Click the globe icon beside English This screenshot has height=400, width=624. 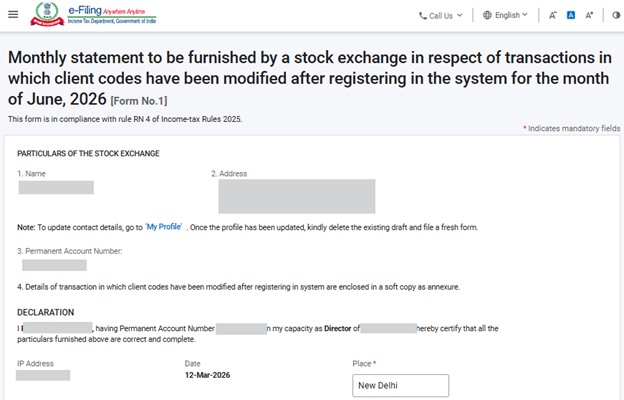[x=487, y=16]
